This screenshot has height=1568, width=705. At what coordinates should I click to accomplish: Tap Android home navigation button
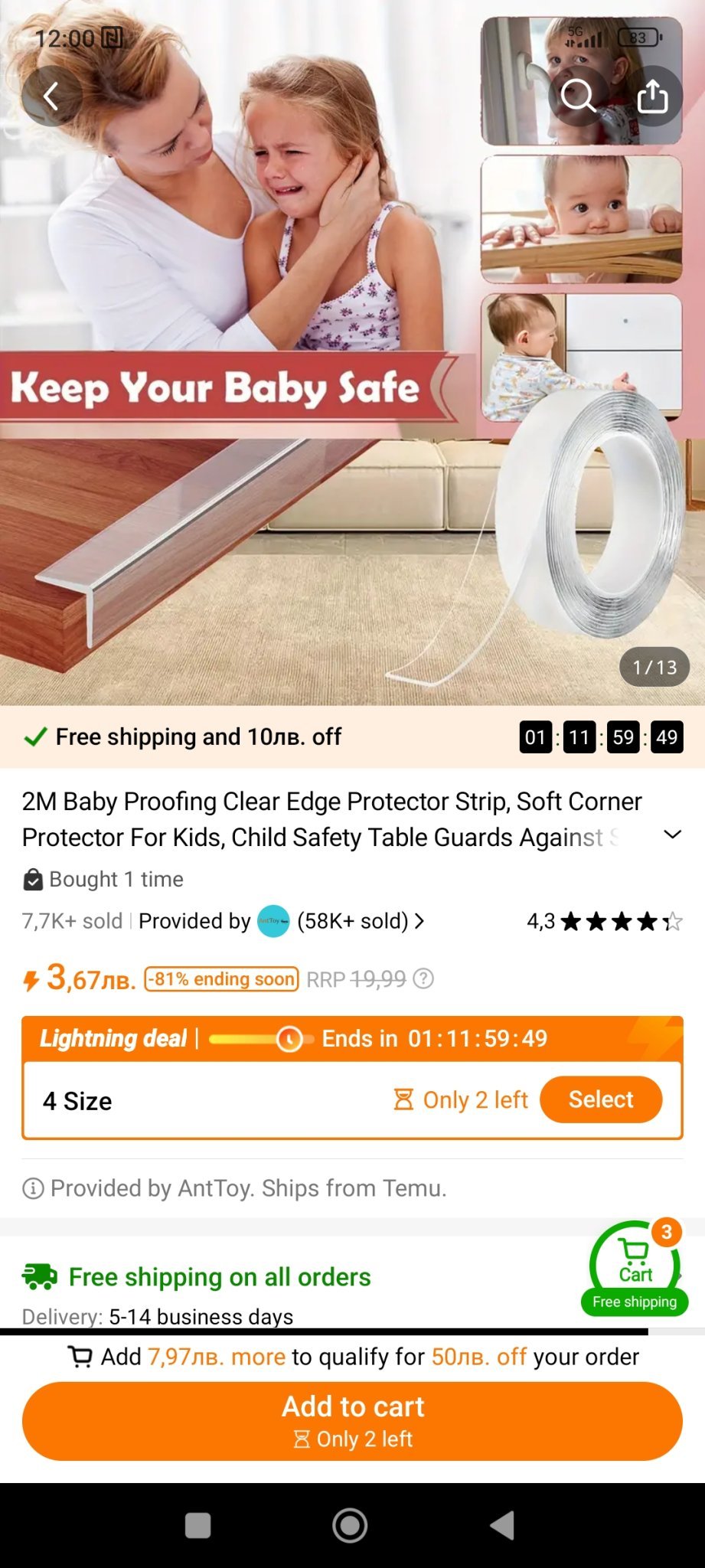click(350, 1525)
